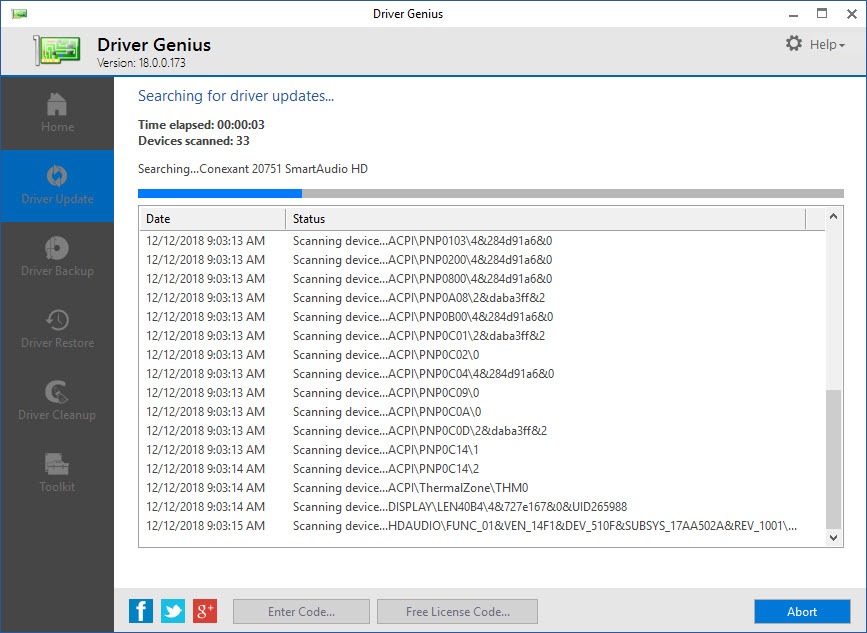Click the Driver Genius logo in the header
This screenshot has width=867, height=633.
click(x=56, y=50)
